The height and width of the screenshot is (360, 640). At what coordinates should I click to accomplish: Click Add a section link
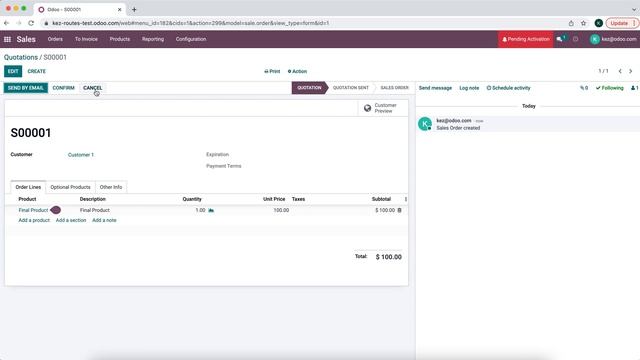(x=71, y=220)
